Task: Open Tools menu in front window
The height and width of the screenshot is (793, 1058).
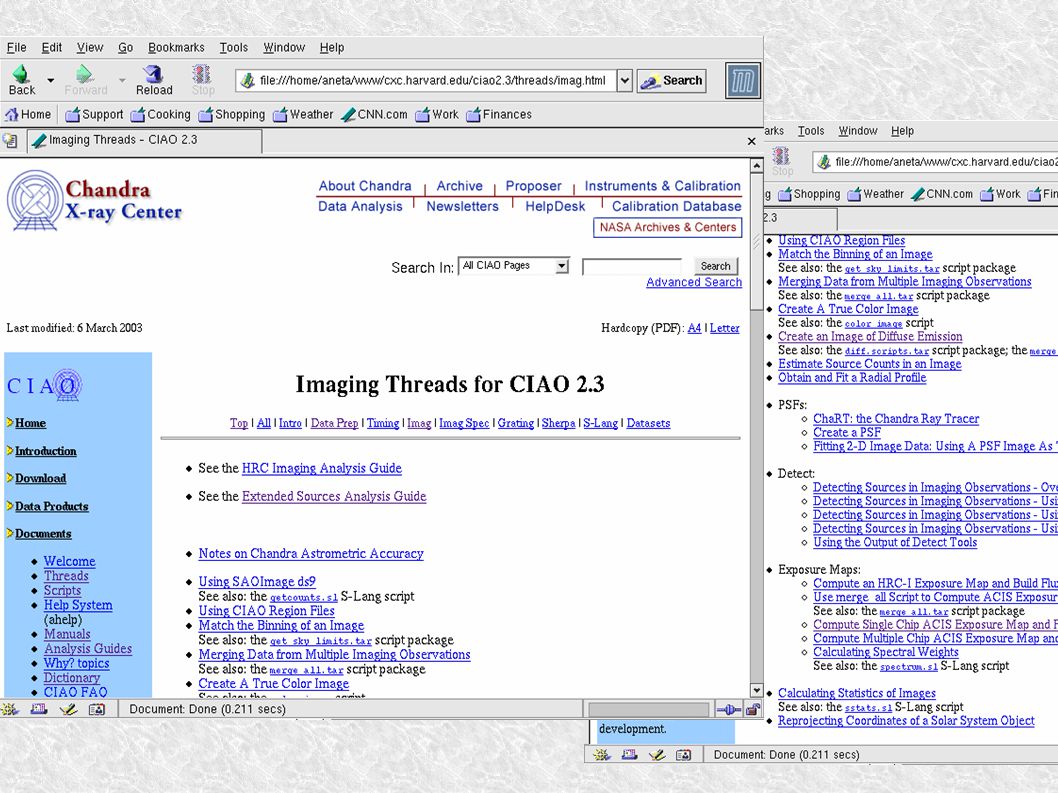Action: [x=233, y=47]
